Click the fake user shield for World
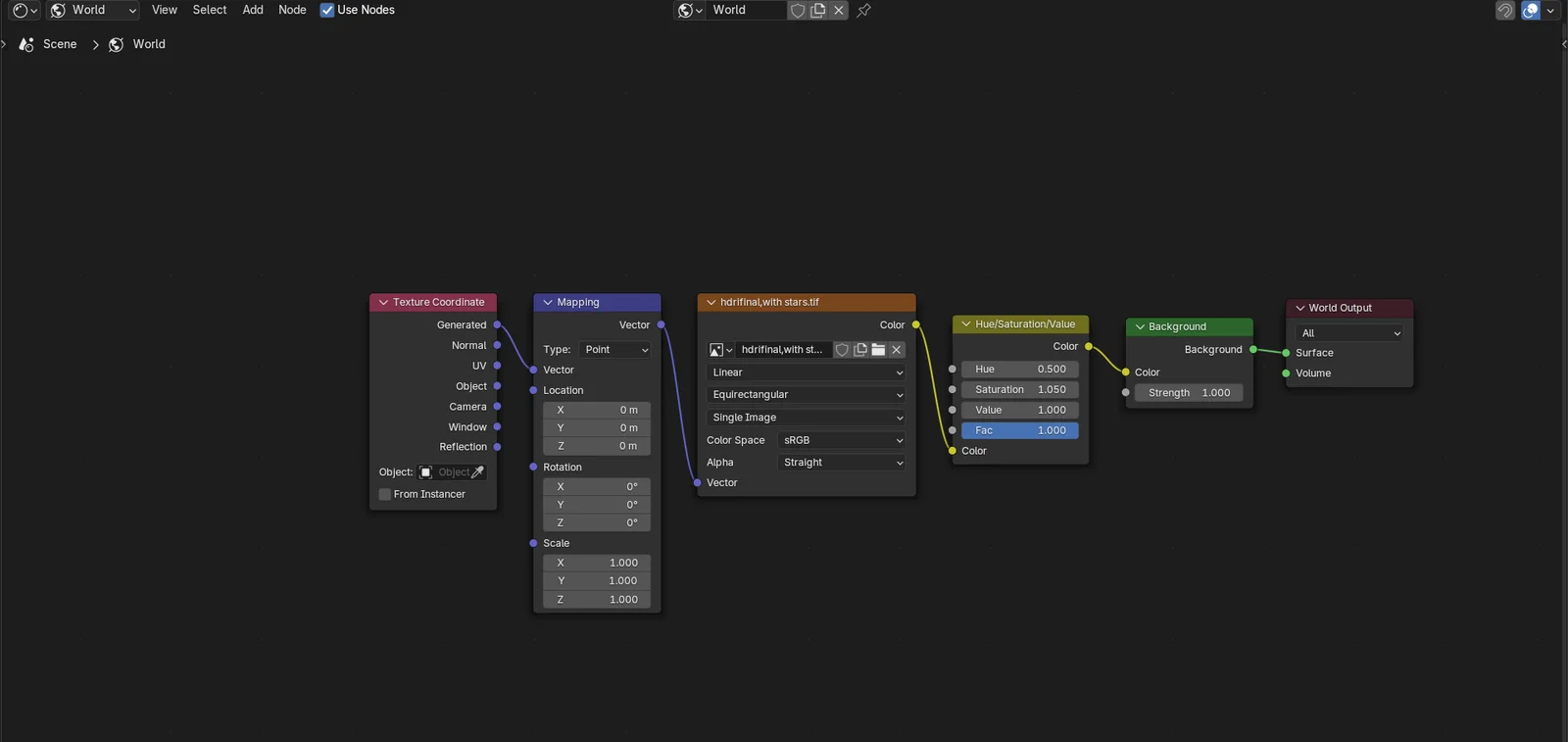The height and width of the screenshot is (742, 1568). point(798,11)
